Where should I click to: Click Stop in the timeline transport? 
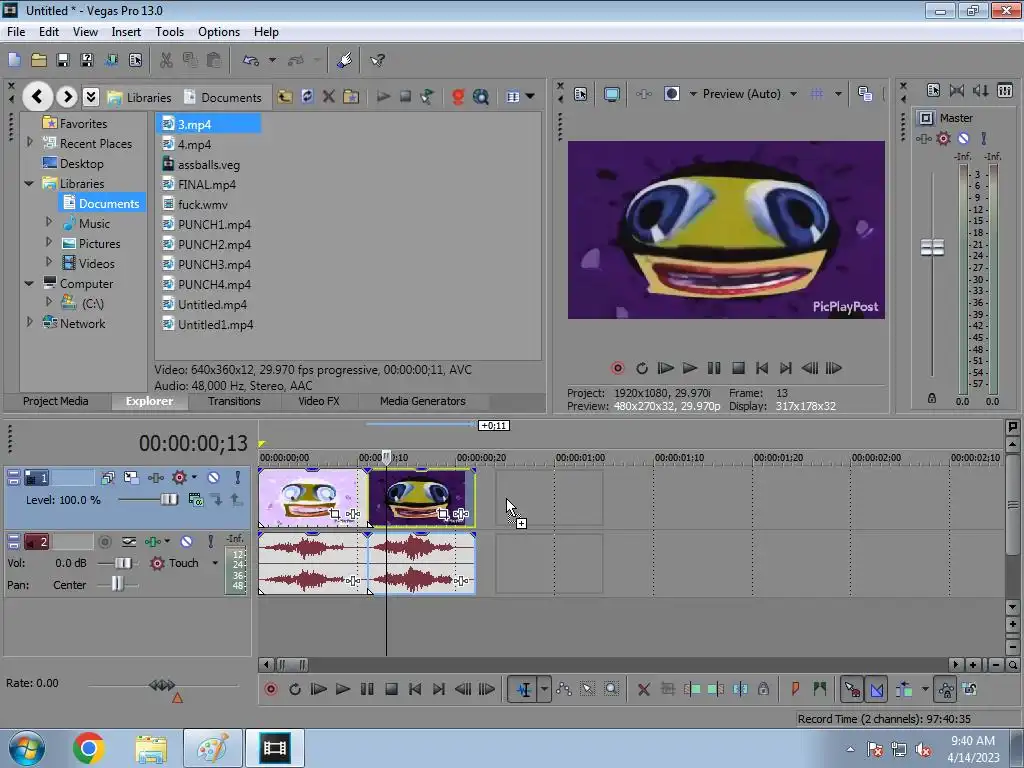[391, 689]
